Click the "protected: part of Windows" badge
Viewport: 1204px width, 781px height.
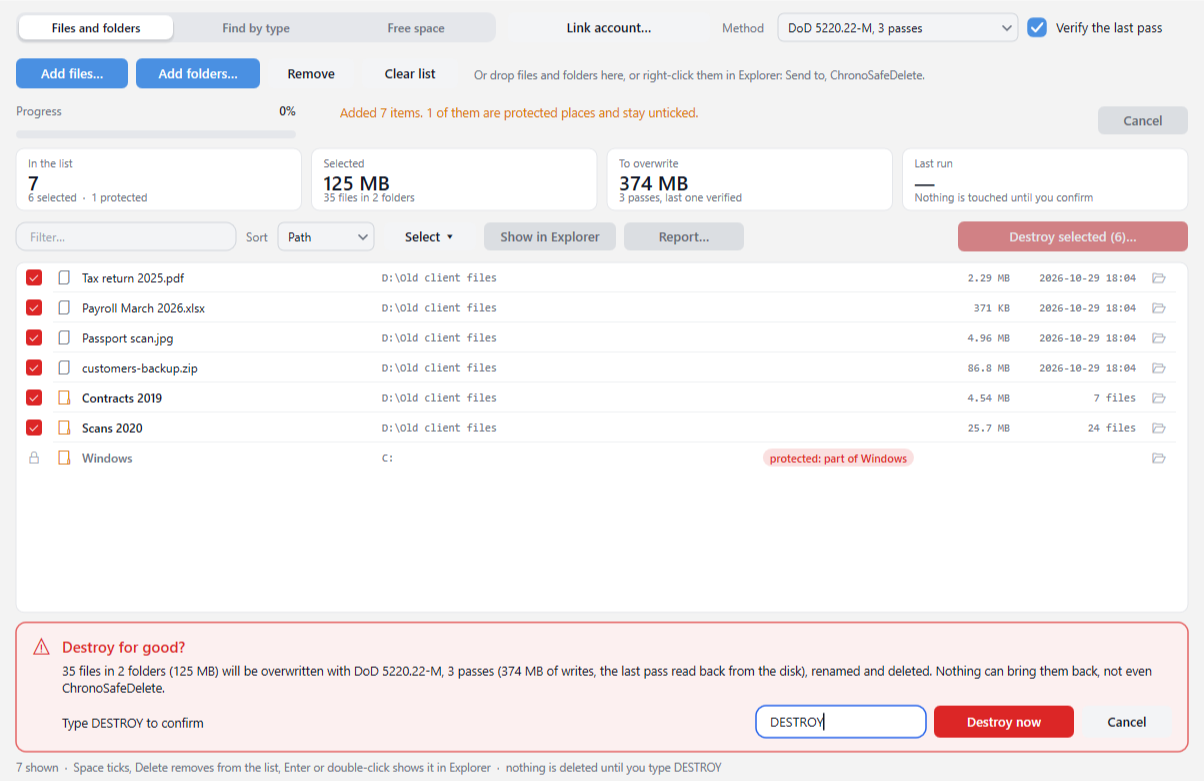pos(838,458)
